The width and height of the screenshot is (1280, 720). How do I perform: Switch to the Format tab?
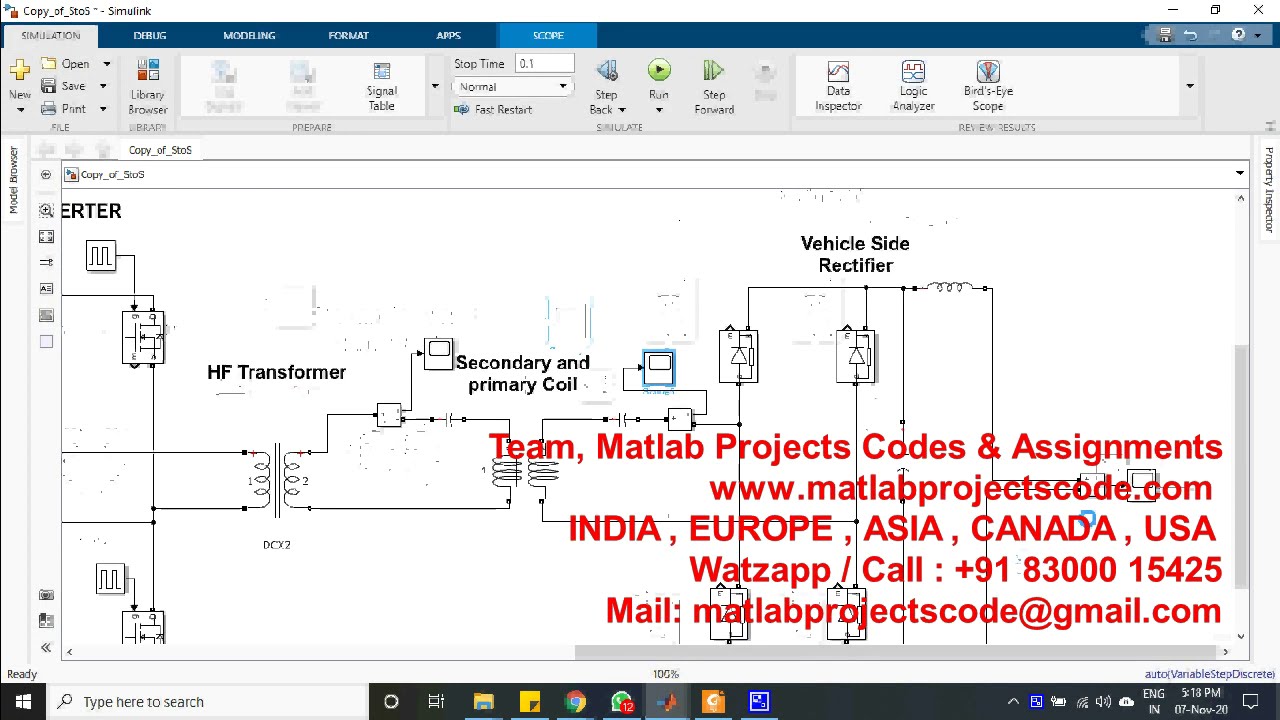coord(348,35)
